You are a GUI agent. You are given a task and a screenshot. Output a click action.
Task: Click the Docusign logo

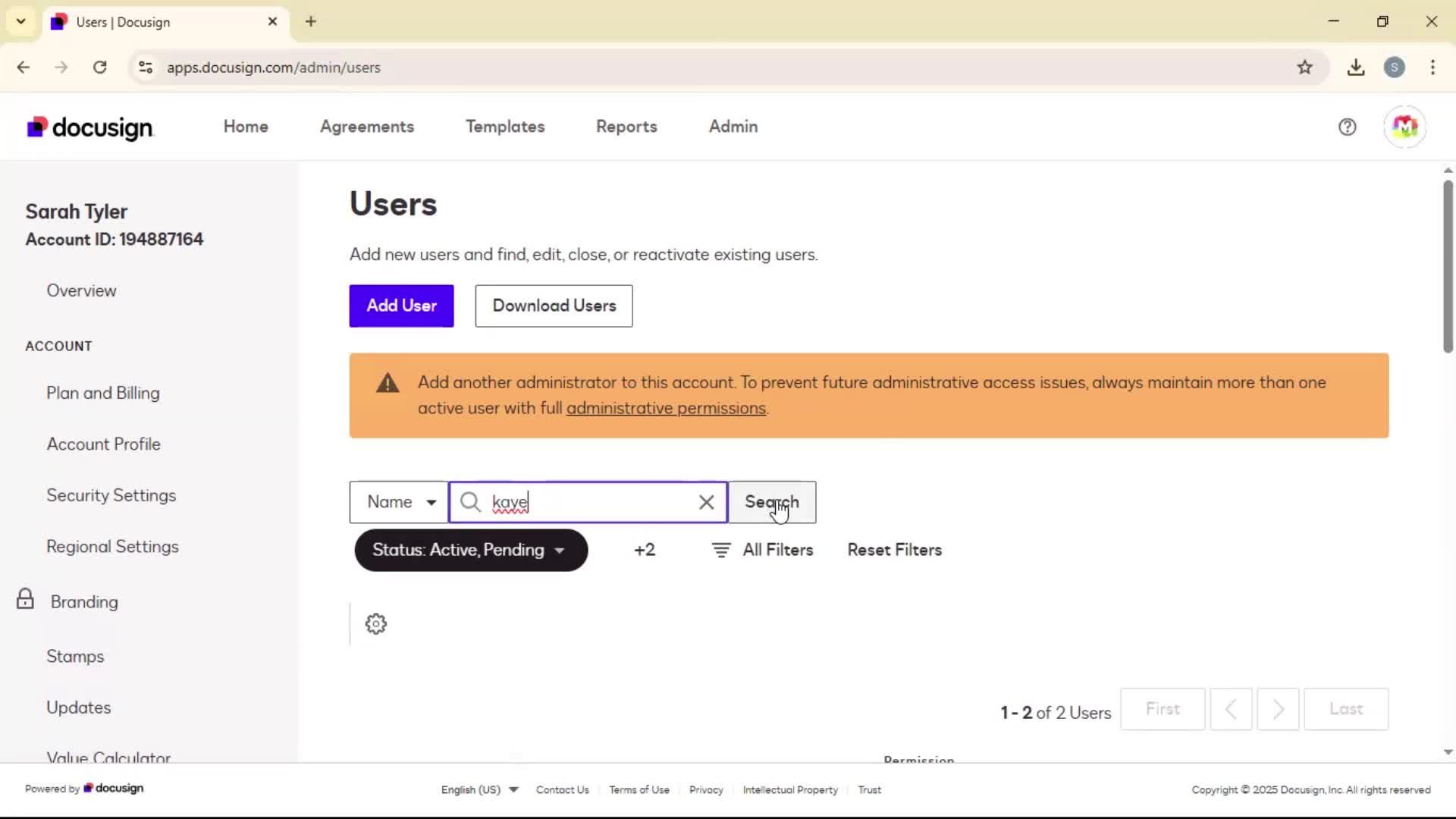tap(90, 127)
